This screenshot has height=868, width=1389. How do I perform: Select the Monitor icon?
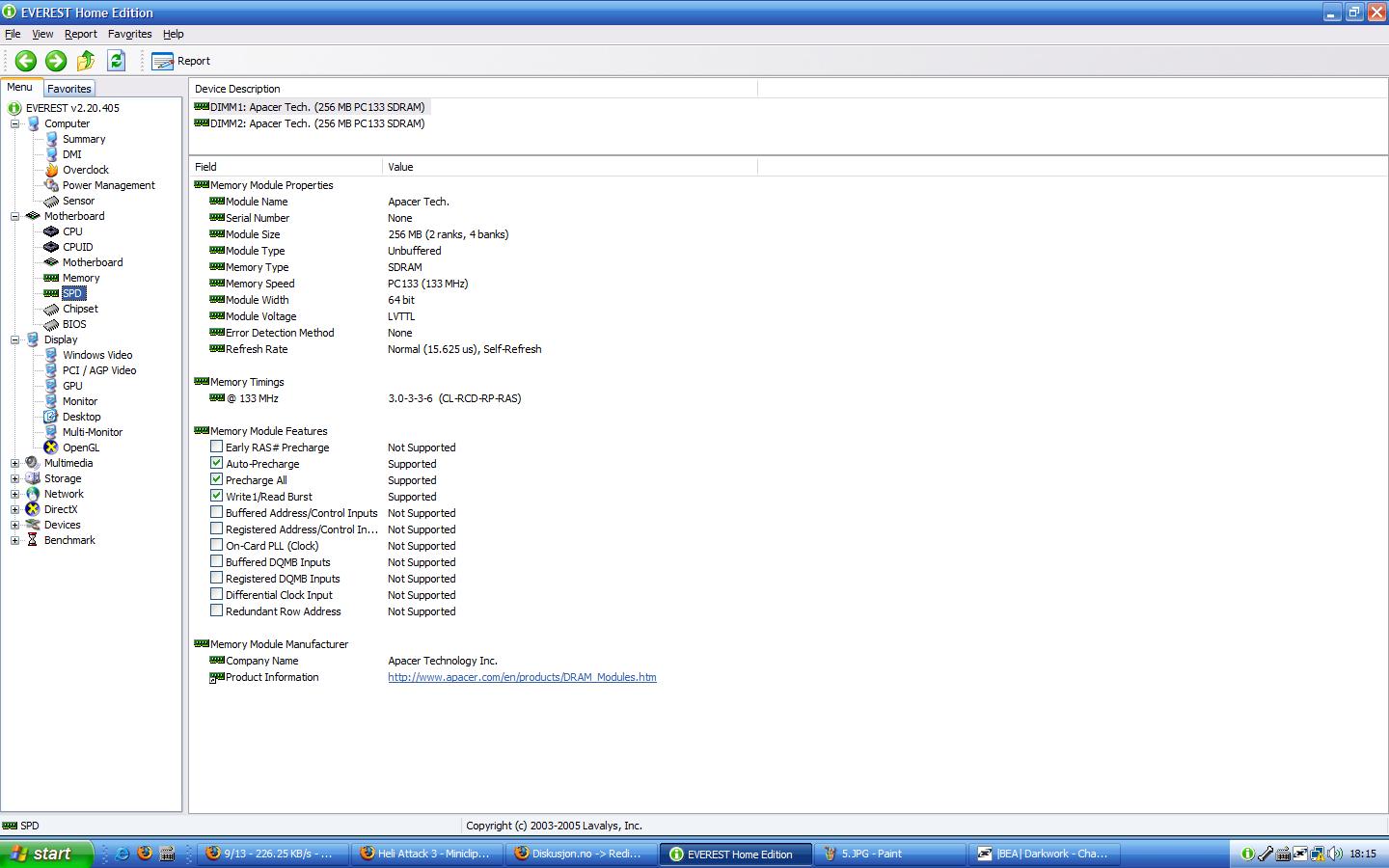coord(51,401)
